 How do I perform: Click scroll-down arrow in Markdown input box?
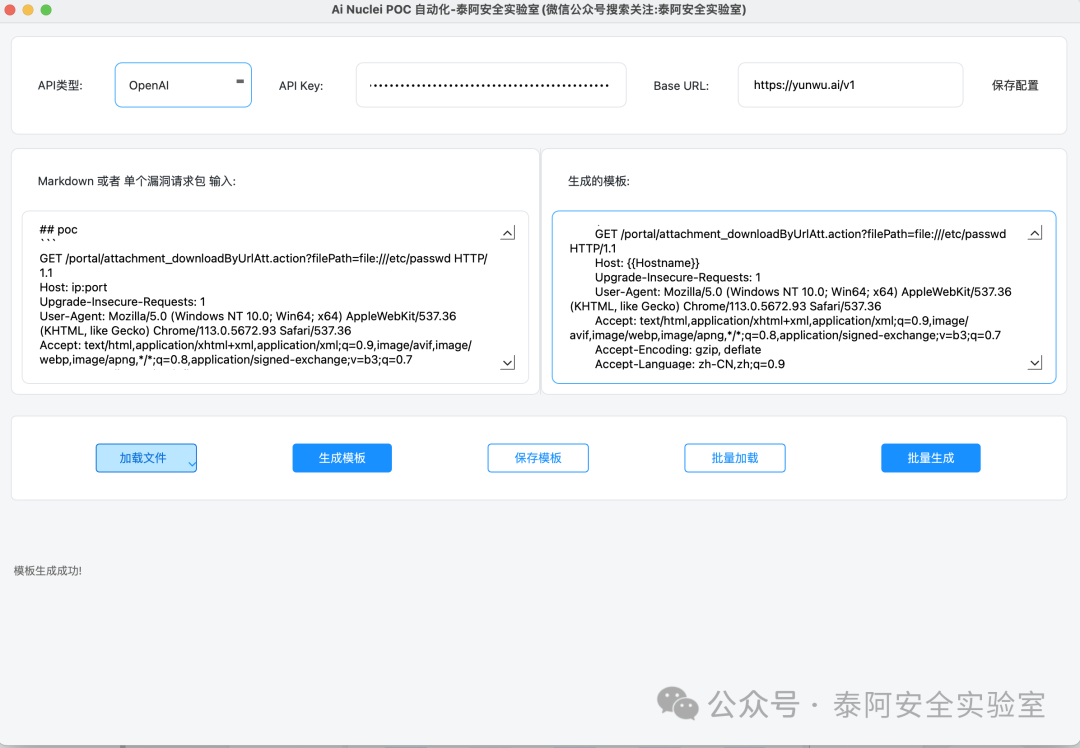pyautogui.click(x=508, y=362)
